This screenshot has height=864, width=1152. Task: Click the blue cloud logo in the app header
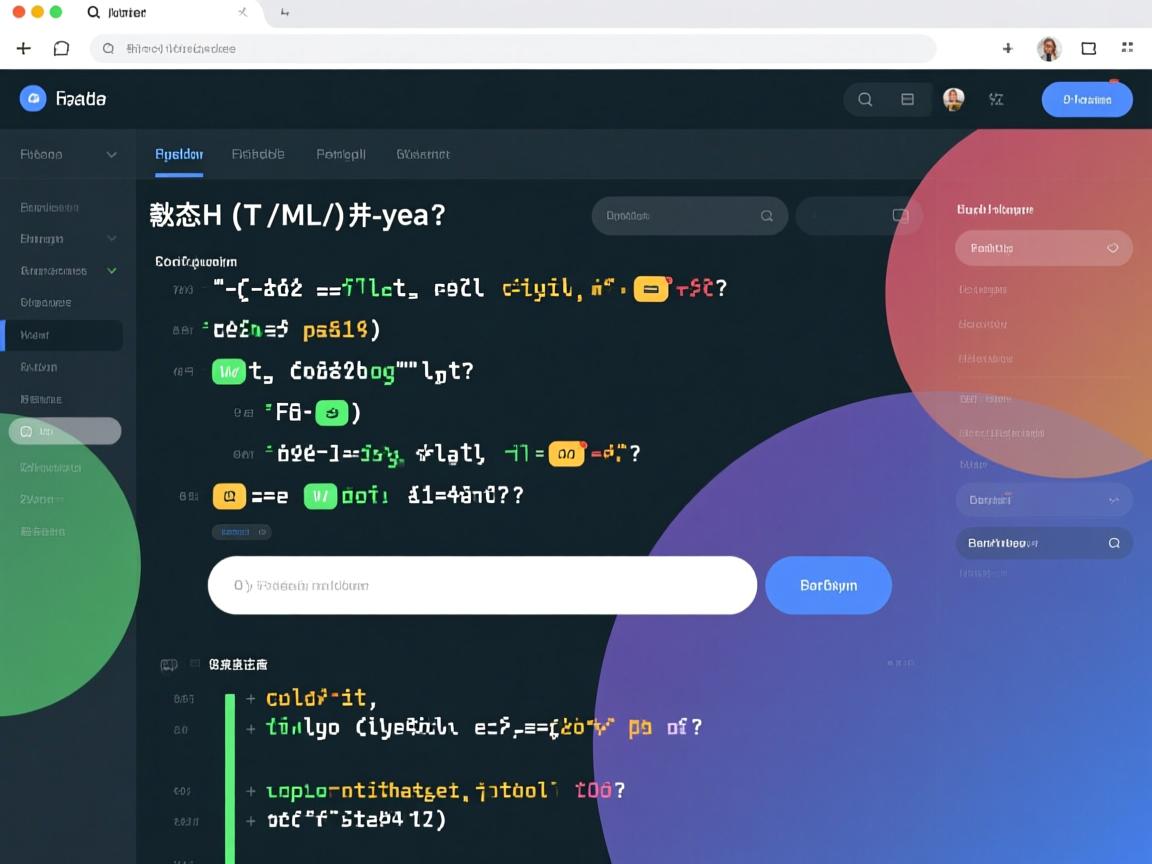pos(33,98)
